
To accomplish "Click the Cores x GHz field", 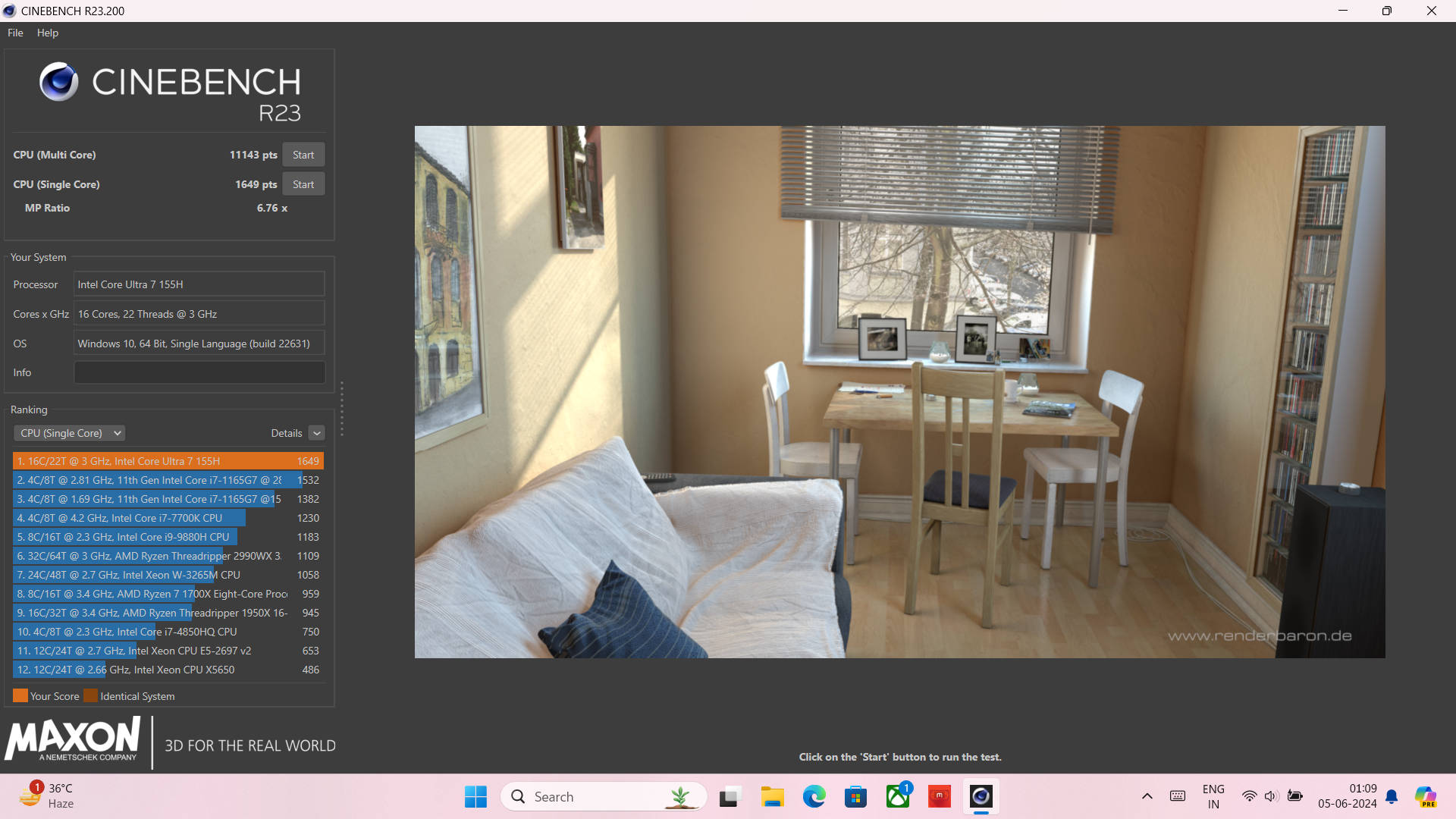I will [199, 314].
